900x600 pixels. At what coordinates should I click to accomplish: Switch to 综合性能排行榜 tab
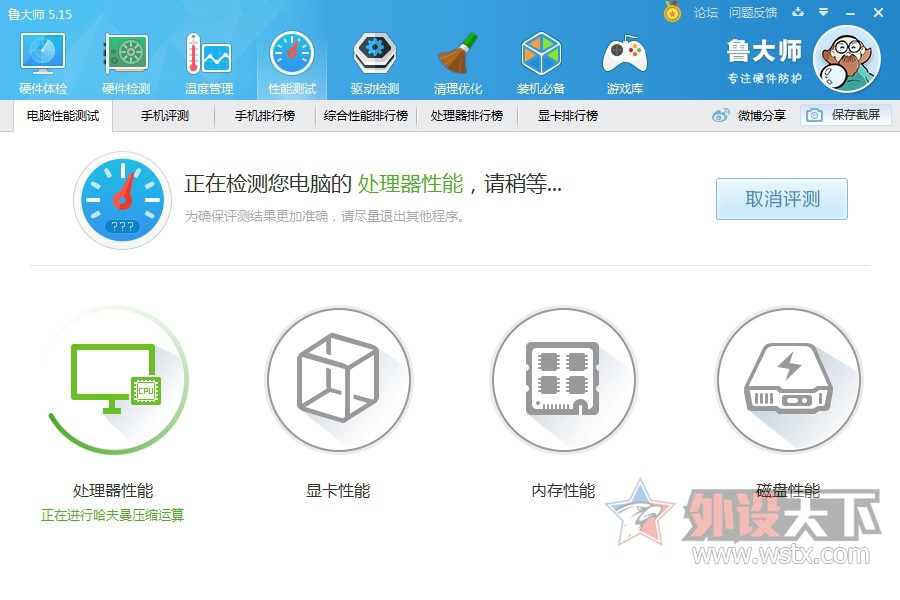tap(366, 116)
